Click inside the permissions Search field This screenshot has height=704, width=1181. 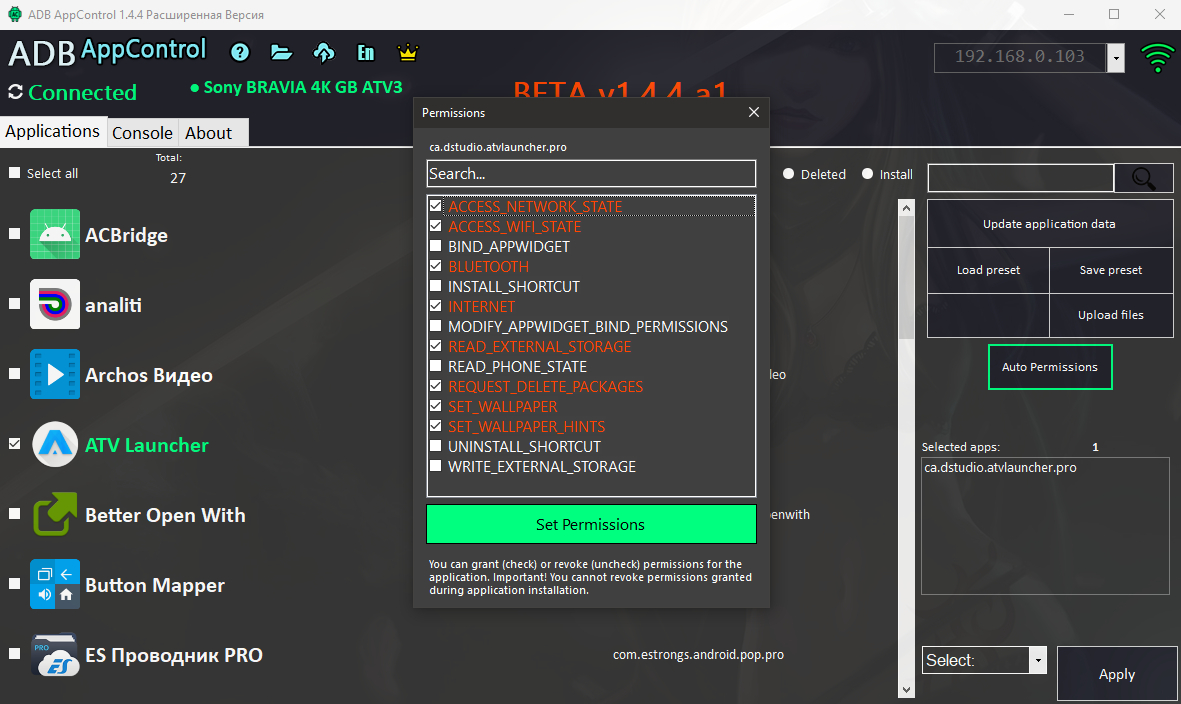(591, 173)
